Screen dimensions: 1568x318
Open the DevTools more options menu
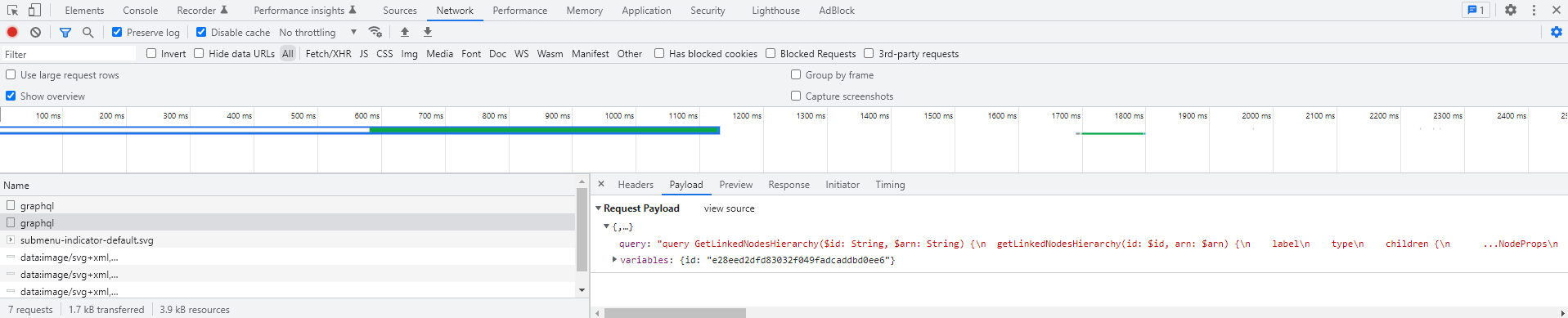click(1534, 10)
